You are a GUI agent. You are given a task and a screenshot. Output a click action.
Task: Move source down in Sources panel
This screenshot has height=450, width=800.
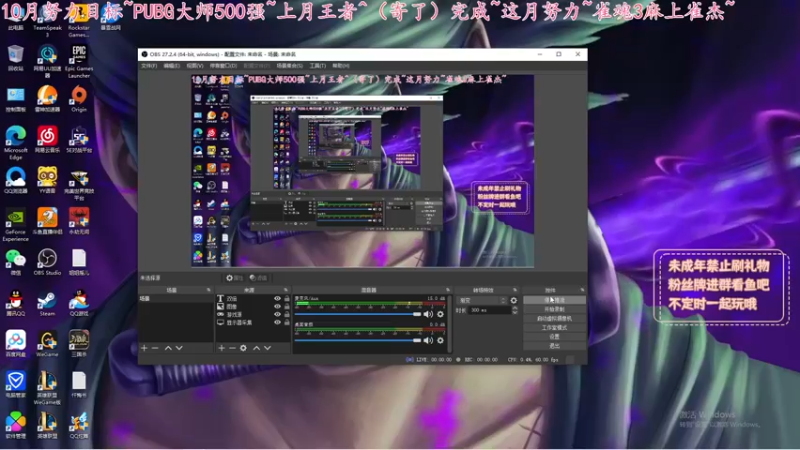[x=267, y=348]
